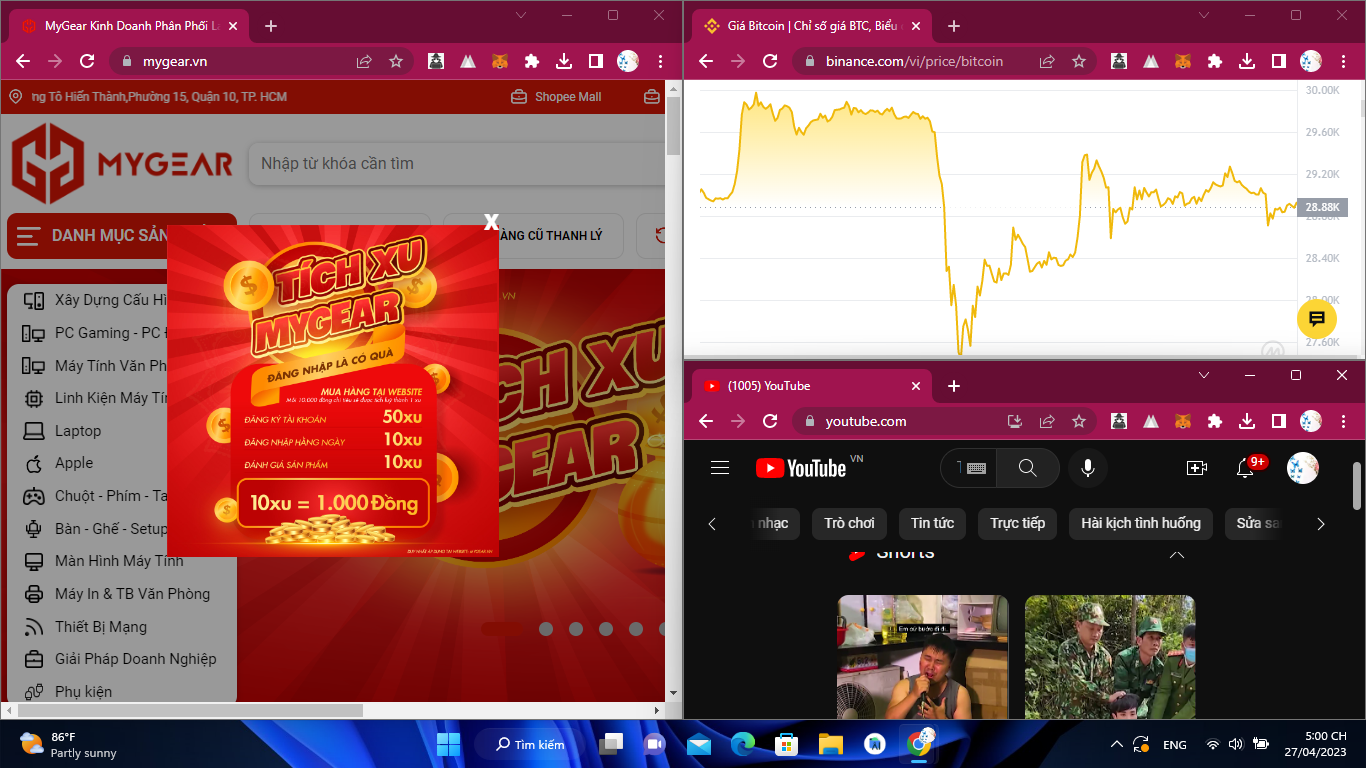Open Chrome menu in the MyGear window
Image resolution: width=1366 pixels, height=768 pixels.
pyautogui.click(x=661, y=61)
